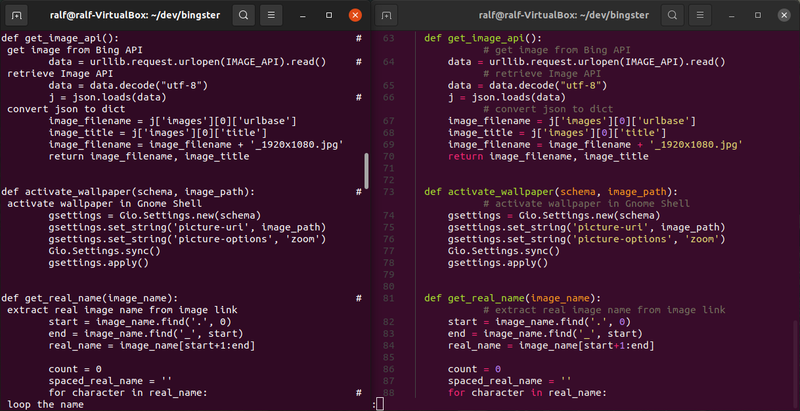Click 'def get_image_api():' in the left terminal
The image size is (800, 411).
(x=60, y=38)
